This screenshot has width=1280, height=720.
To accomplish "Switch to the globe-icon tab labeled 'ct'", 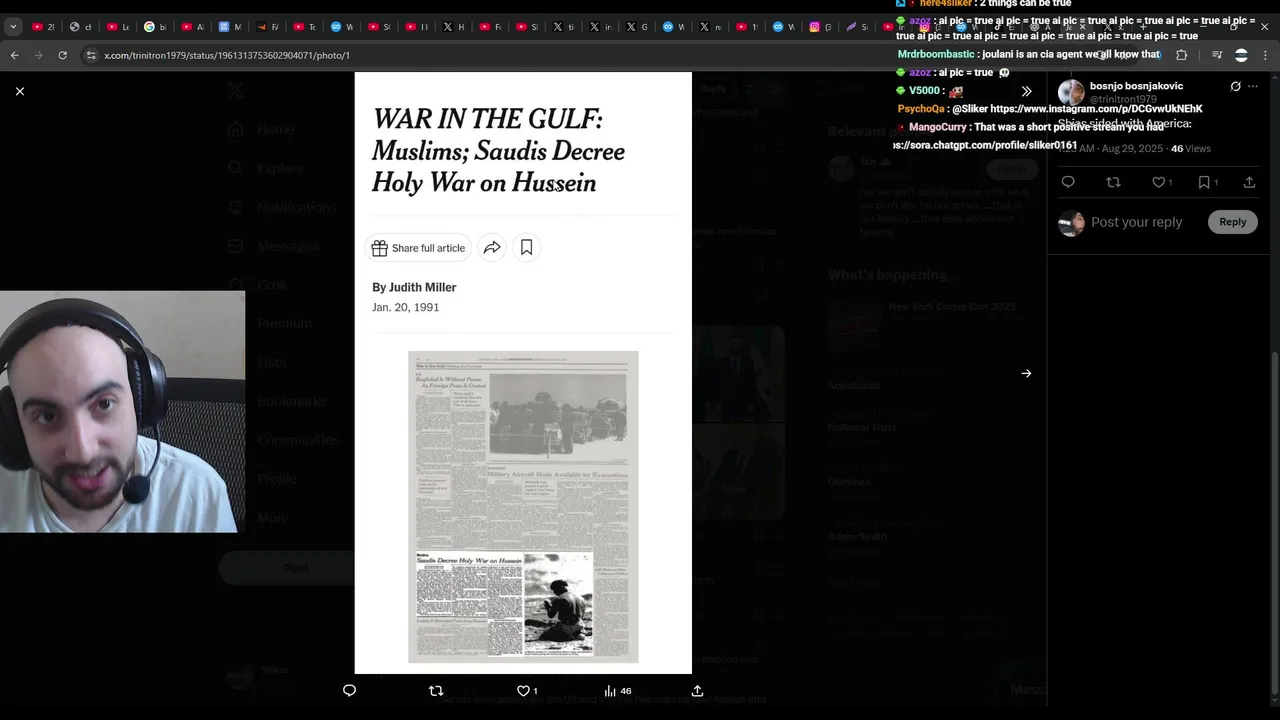I will pyautogui.click(x=81, y=27).
